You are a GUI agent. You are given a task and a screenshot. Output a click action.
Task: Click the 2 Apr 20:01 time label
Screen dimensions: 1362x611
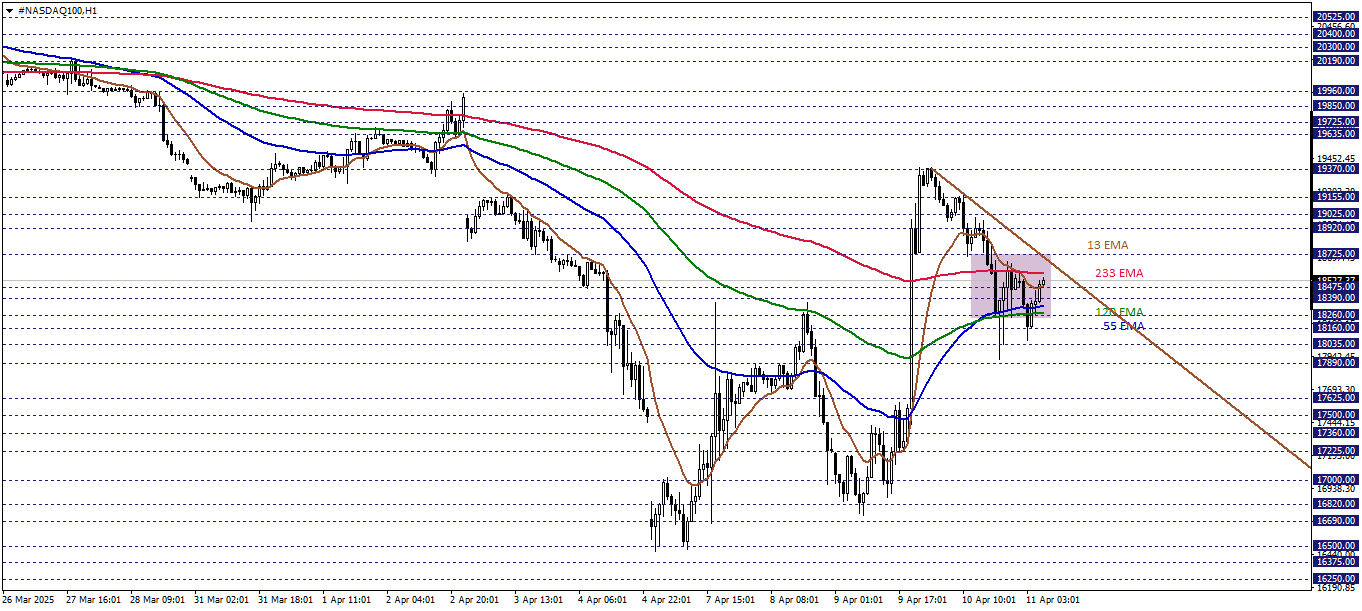click(475, 600)
